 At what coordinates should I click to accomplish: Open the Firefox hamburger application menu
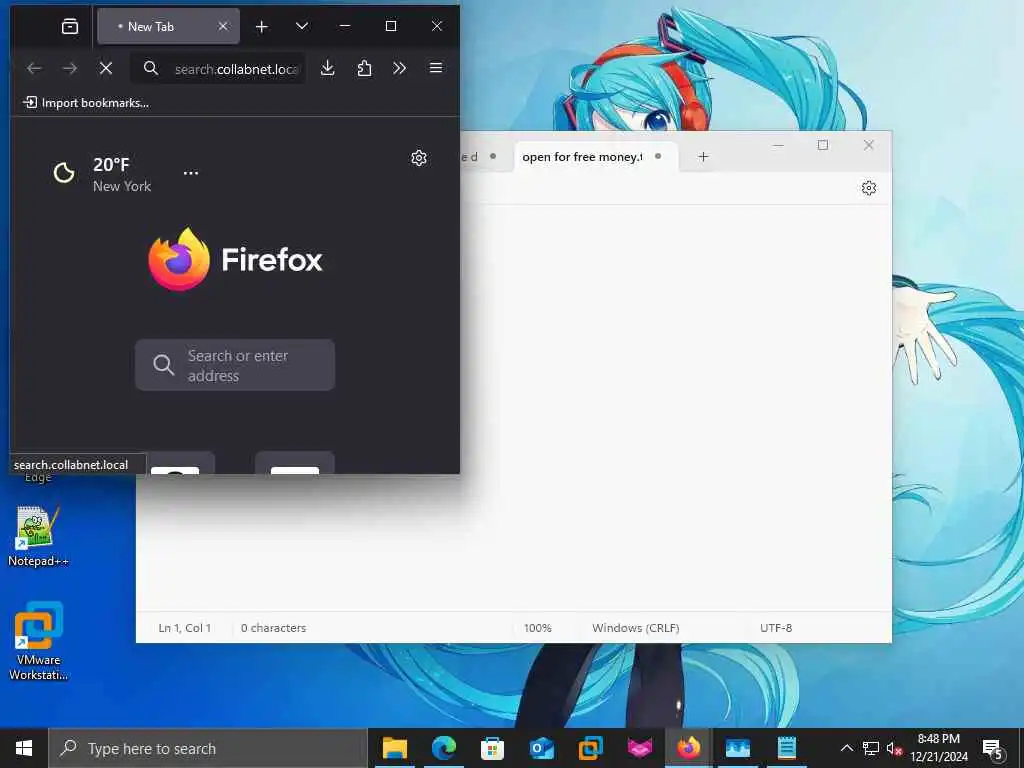[x=436, y=68]
